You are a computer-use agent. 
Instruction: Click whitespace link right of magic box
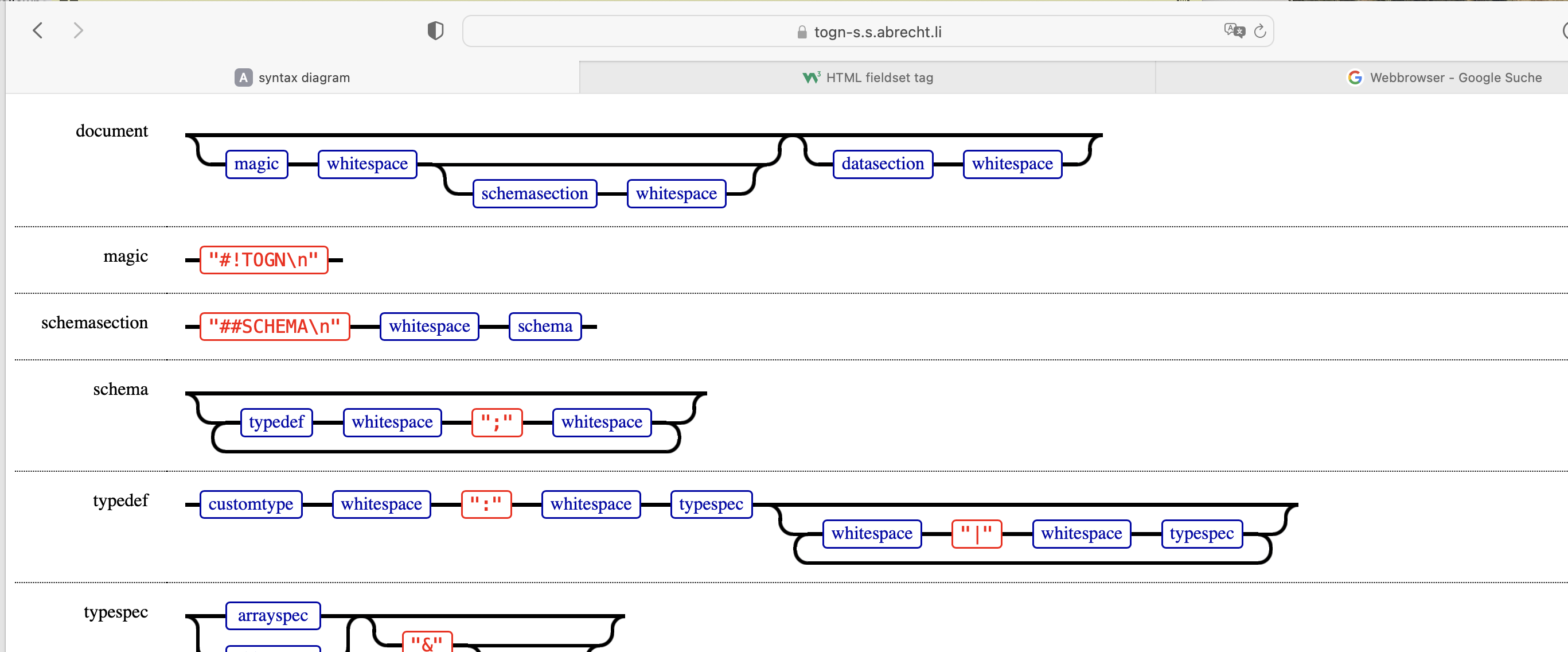point(367,164)
